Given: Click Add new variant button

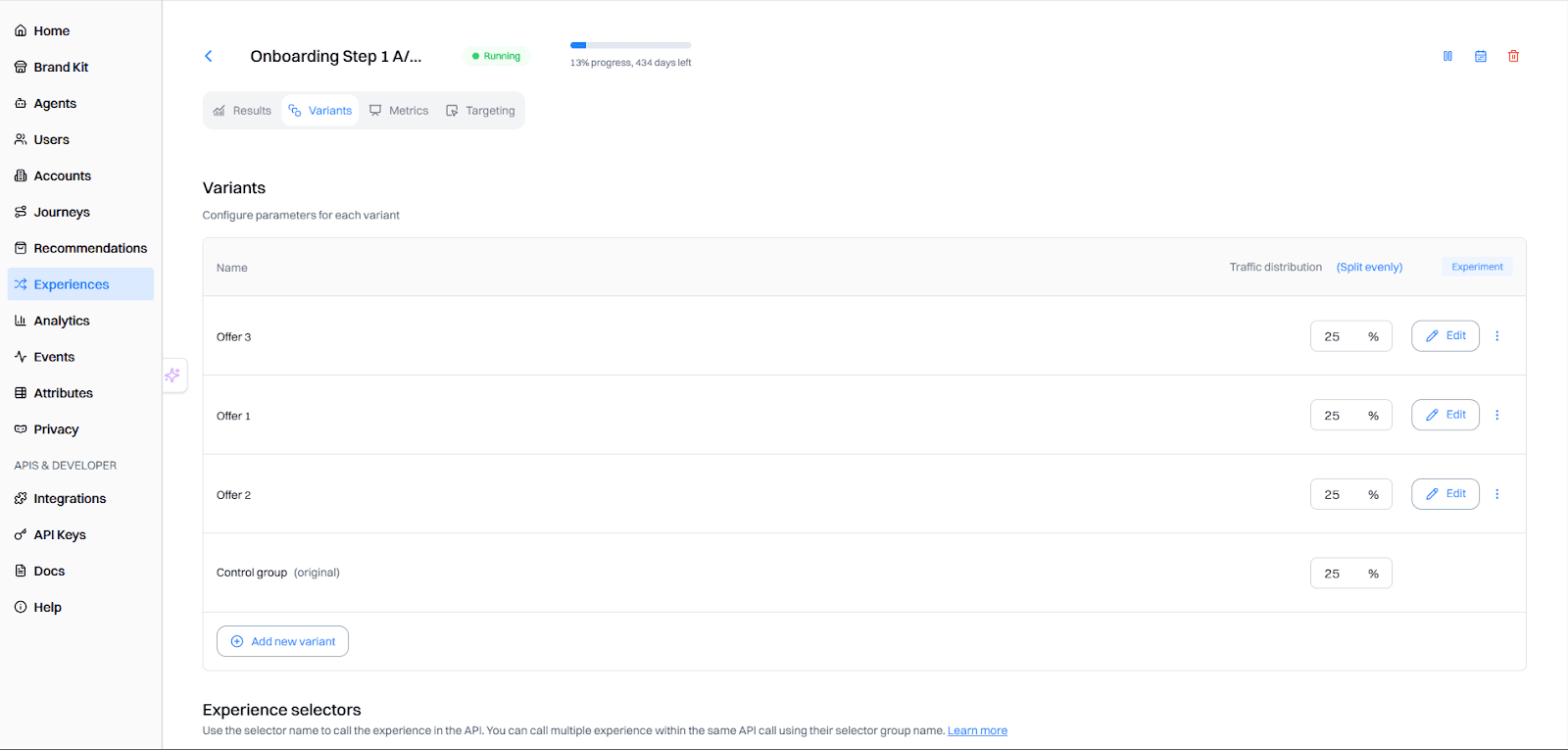Looking at the screenshot, I should pos(282,641).
